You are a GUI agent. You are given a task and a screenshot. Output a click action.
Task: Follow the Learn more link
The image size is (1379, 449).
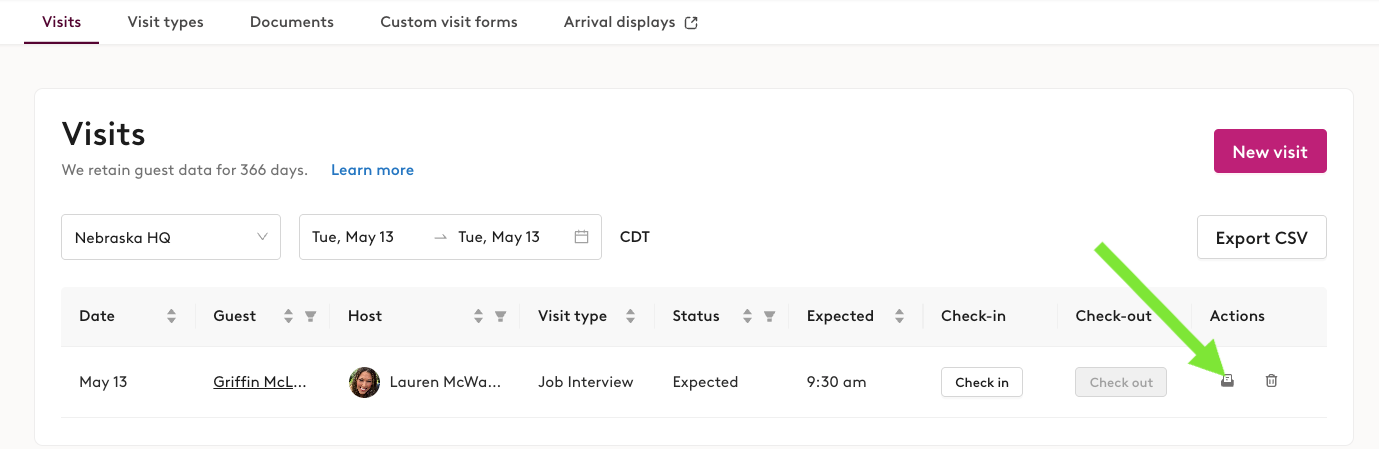[372, 170]
